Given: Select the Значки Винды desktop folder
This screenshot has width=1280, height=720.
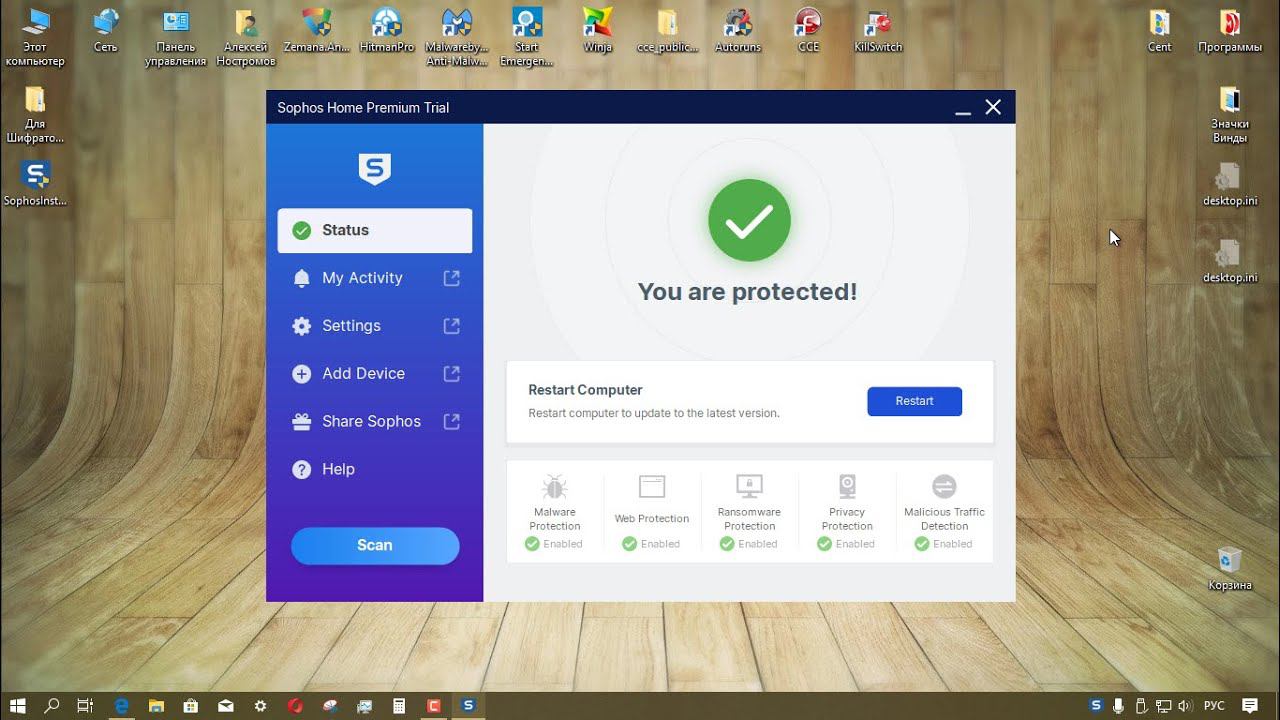Looking at the screenshot, I should pos(1230,114).
